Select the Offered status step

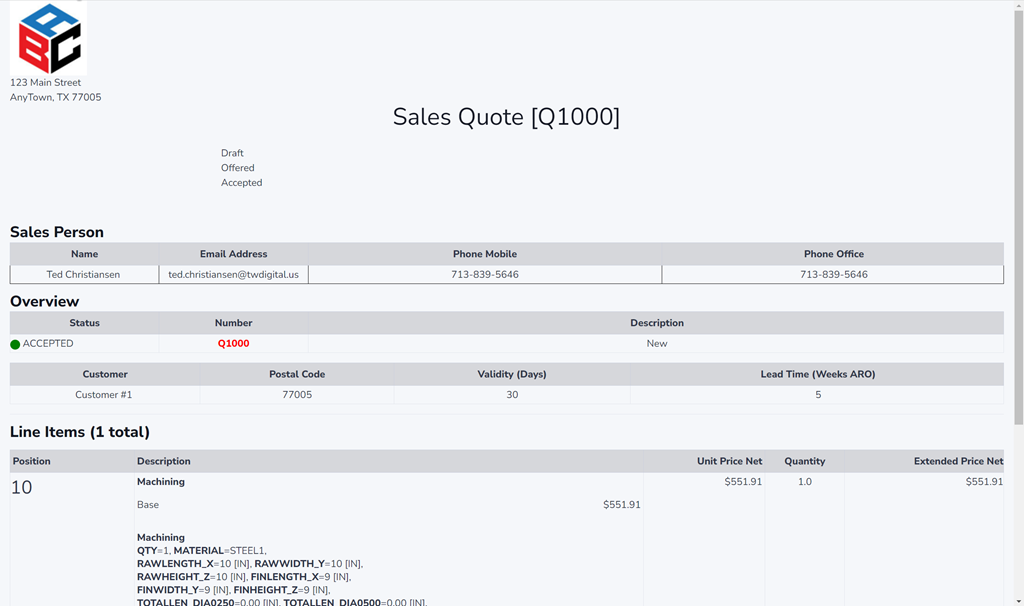tap(238, 168)
